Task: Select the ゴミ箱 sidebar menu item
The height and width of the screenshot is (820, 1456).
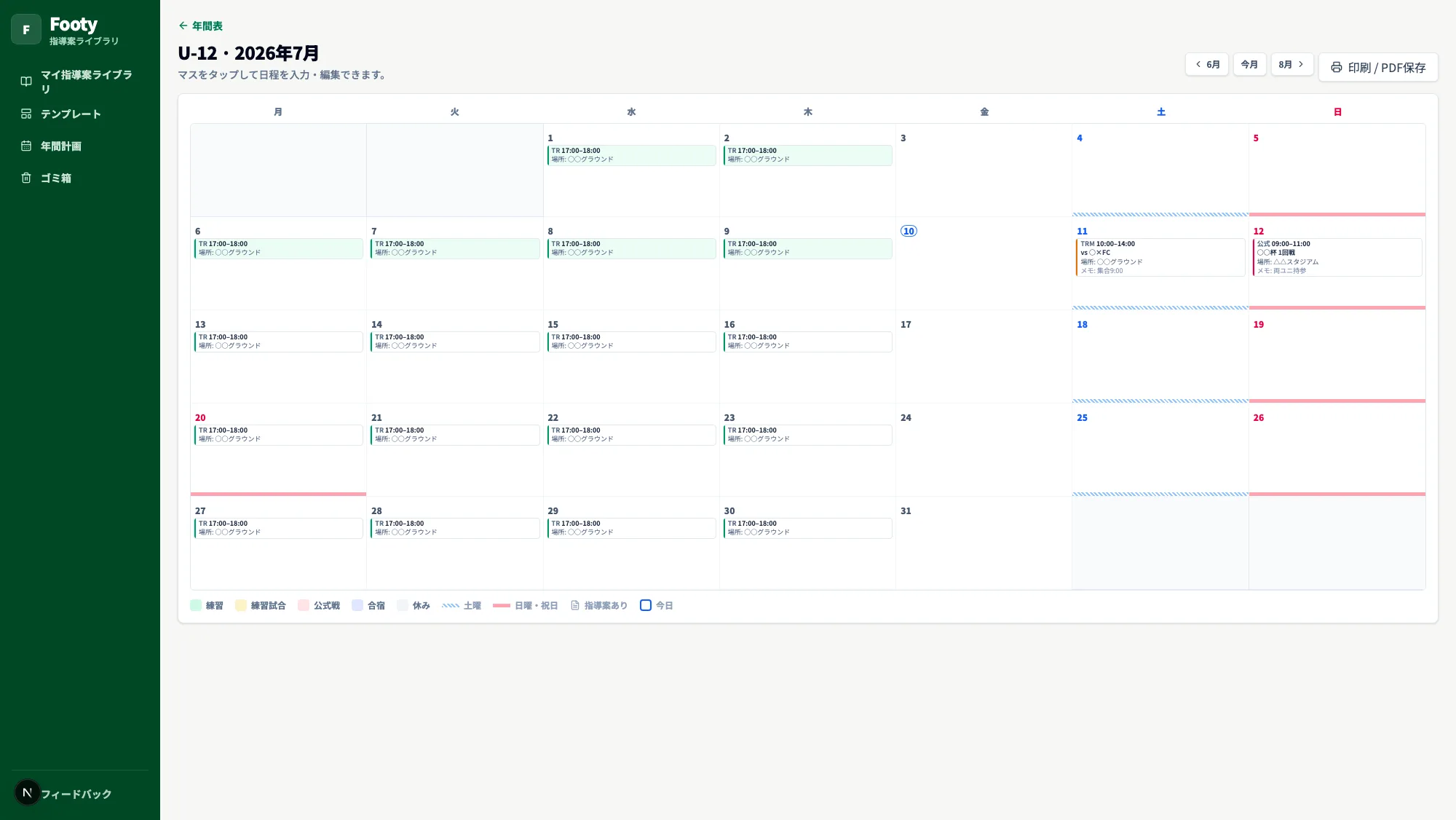Action: click(80, 178)
